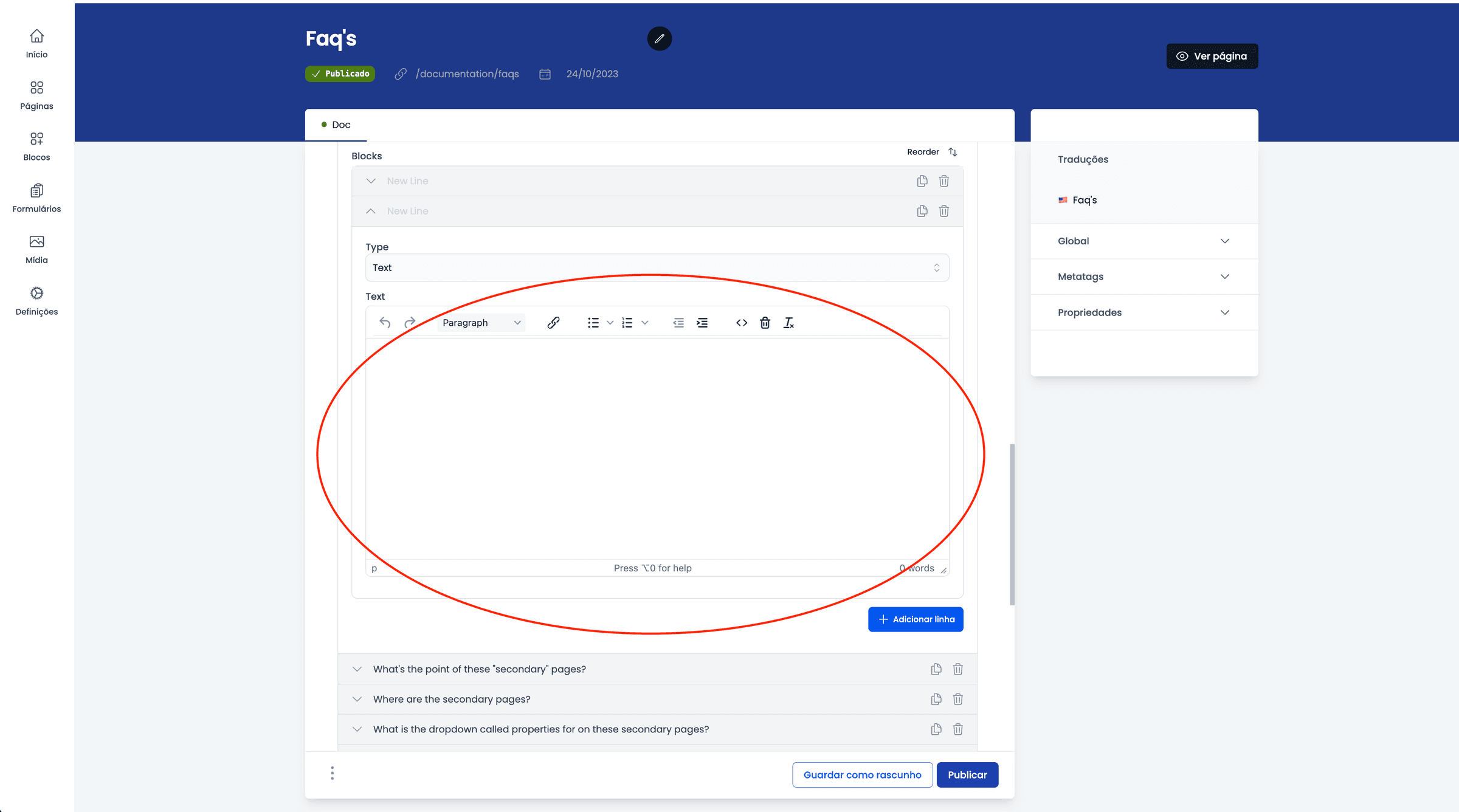
Task: Go to Páginas in the sidebar
Action: [x=36, y=95]
